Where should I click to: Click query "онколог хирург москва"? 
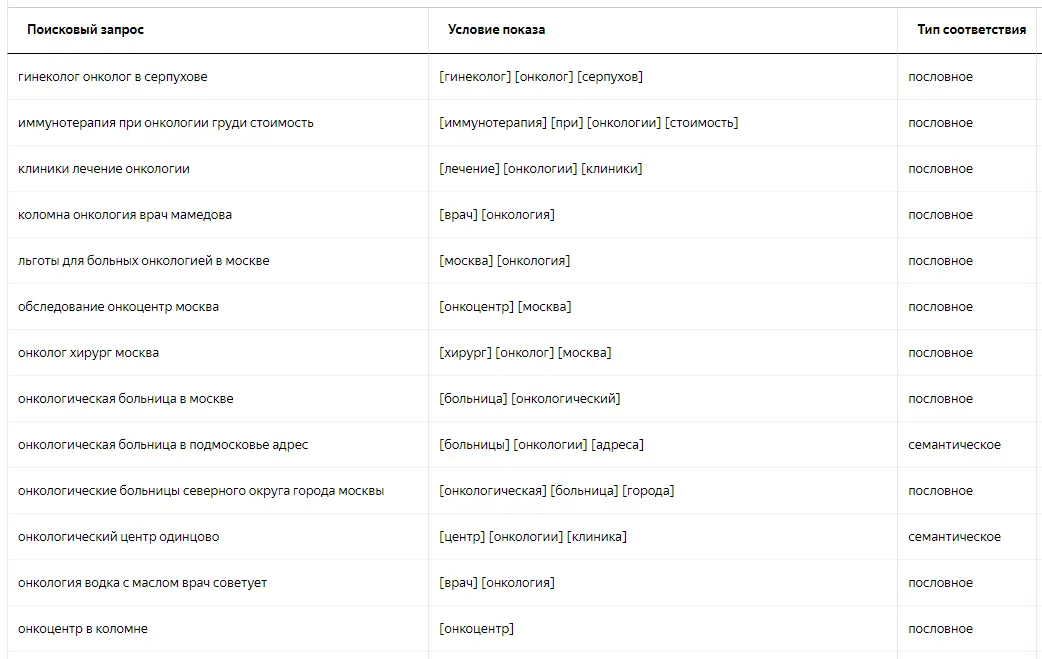pyautogui.click(x=88, y=353)
